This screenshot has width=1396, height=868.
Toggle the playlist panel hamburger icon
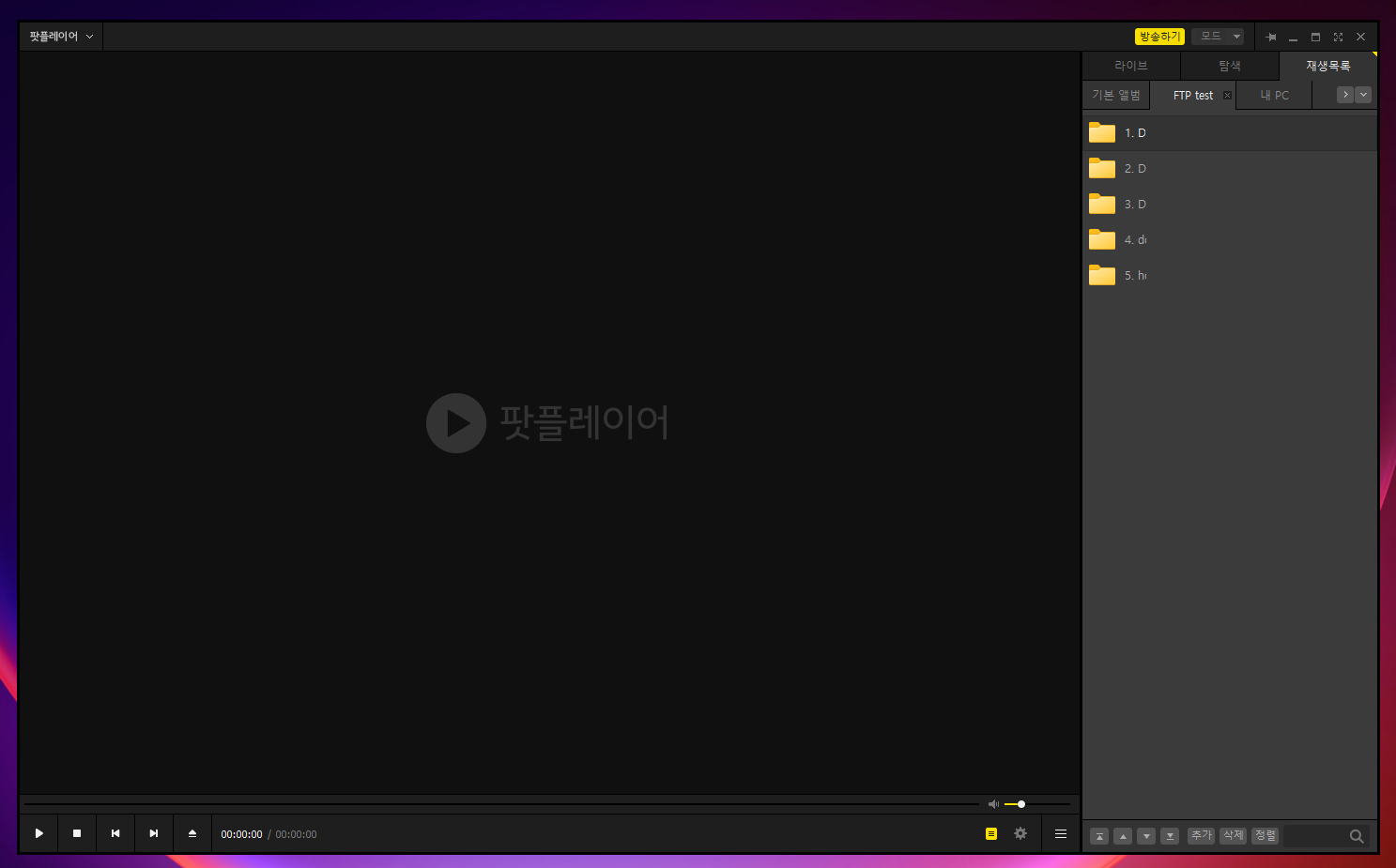(1061, 833)
